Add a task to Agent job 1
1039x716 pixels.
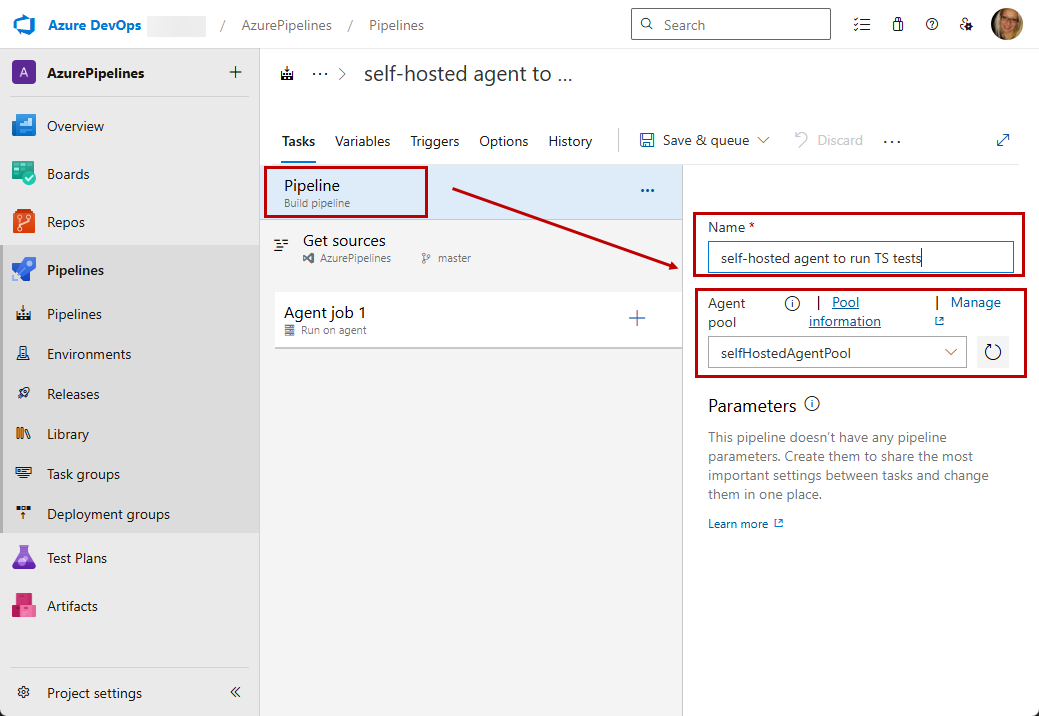pyautogui.click(x=637, y=319)
